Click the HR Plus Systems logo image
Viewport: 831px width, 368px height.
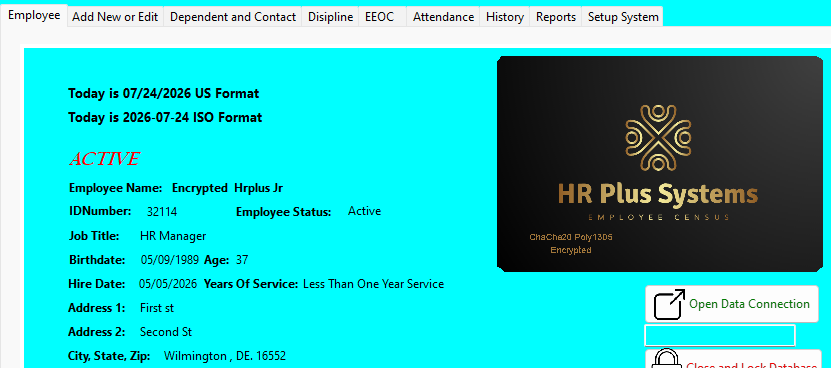[x=659, y=164]
